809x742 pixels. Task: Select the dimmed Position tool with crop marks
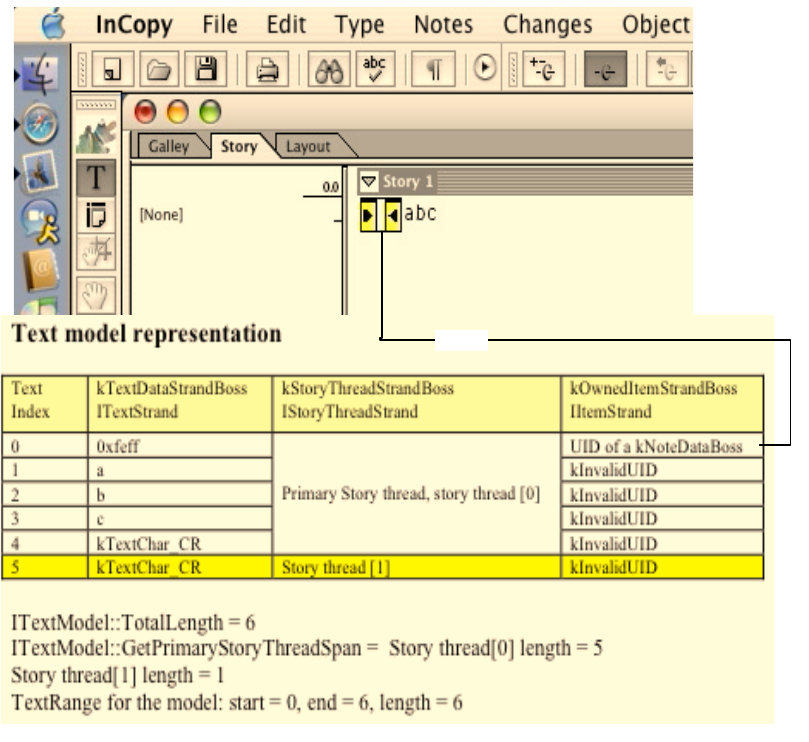tap(96, 252)
